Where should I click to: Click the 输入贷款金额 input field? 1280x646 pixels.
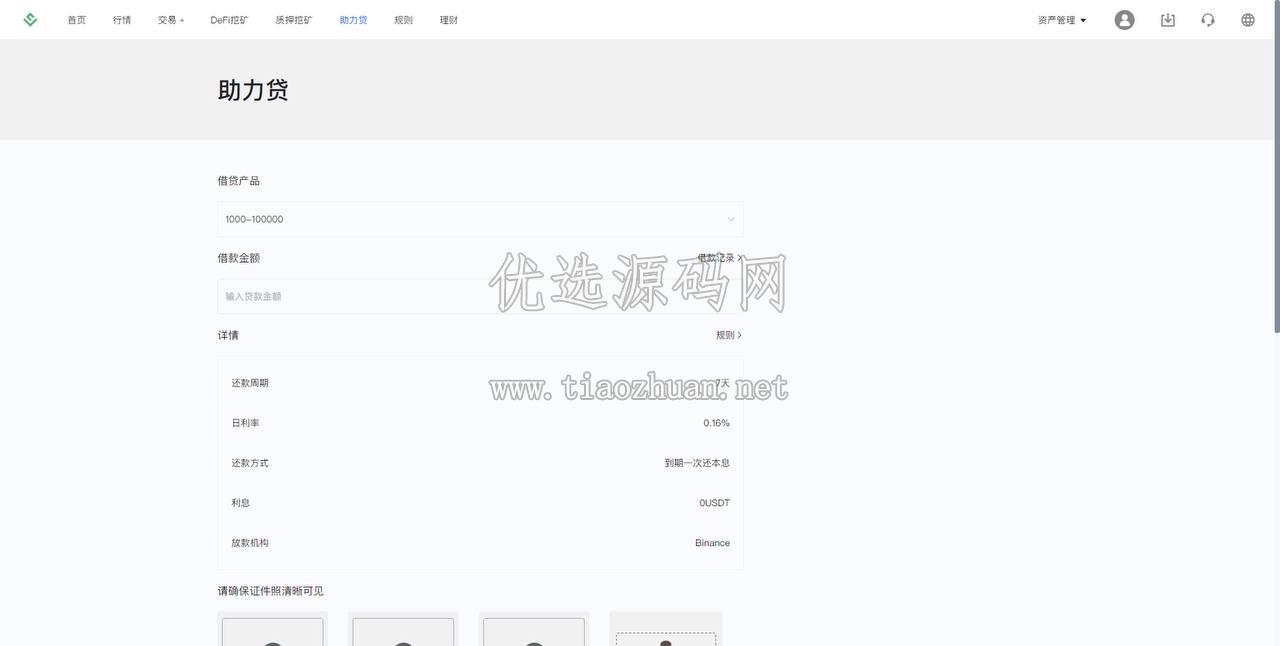[x=480, y=296]
